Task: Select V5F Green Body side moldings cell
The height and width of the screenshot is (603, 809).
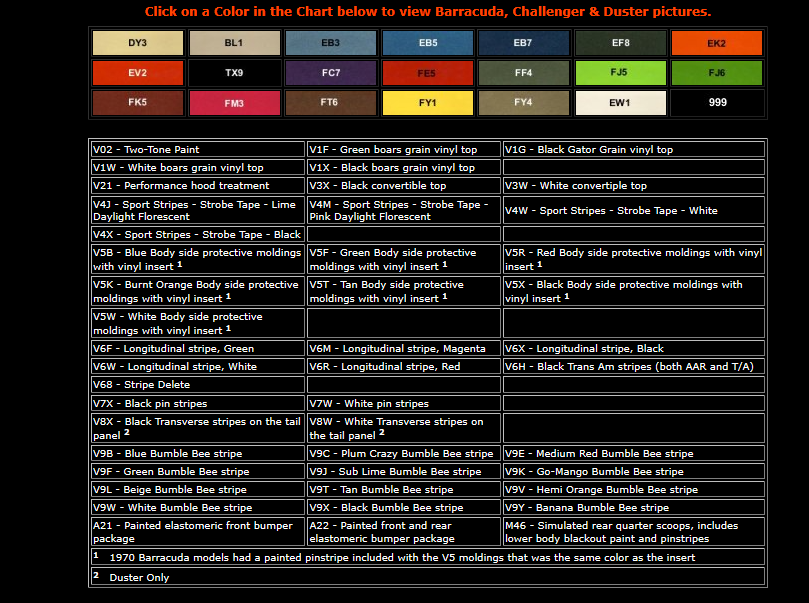Action: tap(403, 259)
